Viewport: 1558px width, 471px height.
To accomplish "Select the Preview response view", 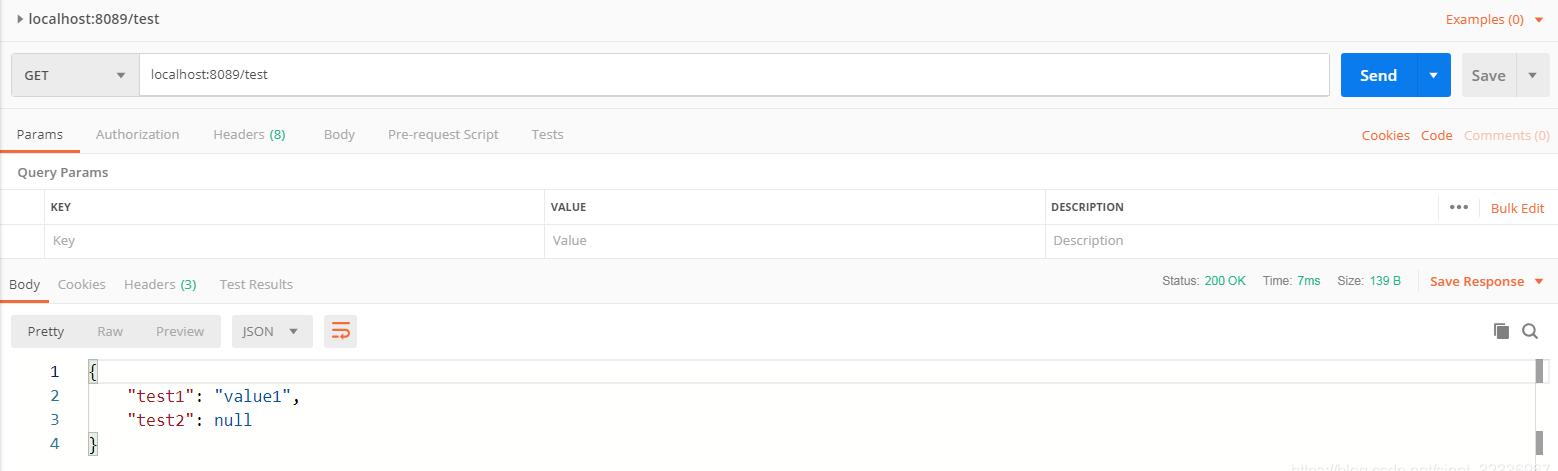I will (180, 331).
